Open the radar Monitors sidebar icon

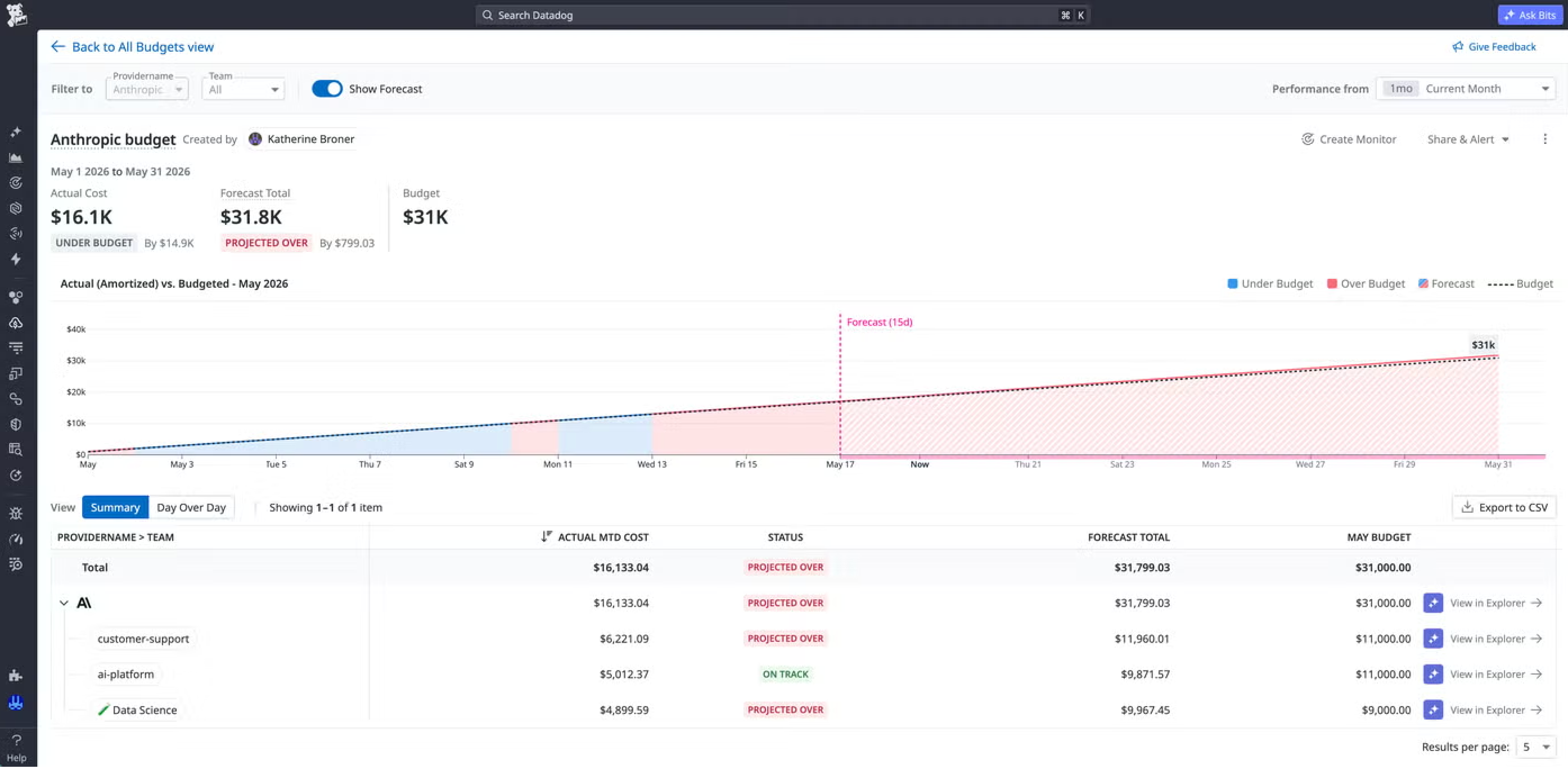click(x=16, y=183)
